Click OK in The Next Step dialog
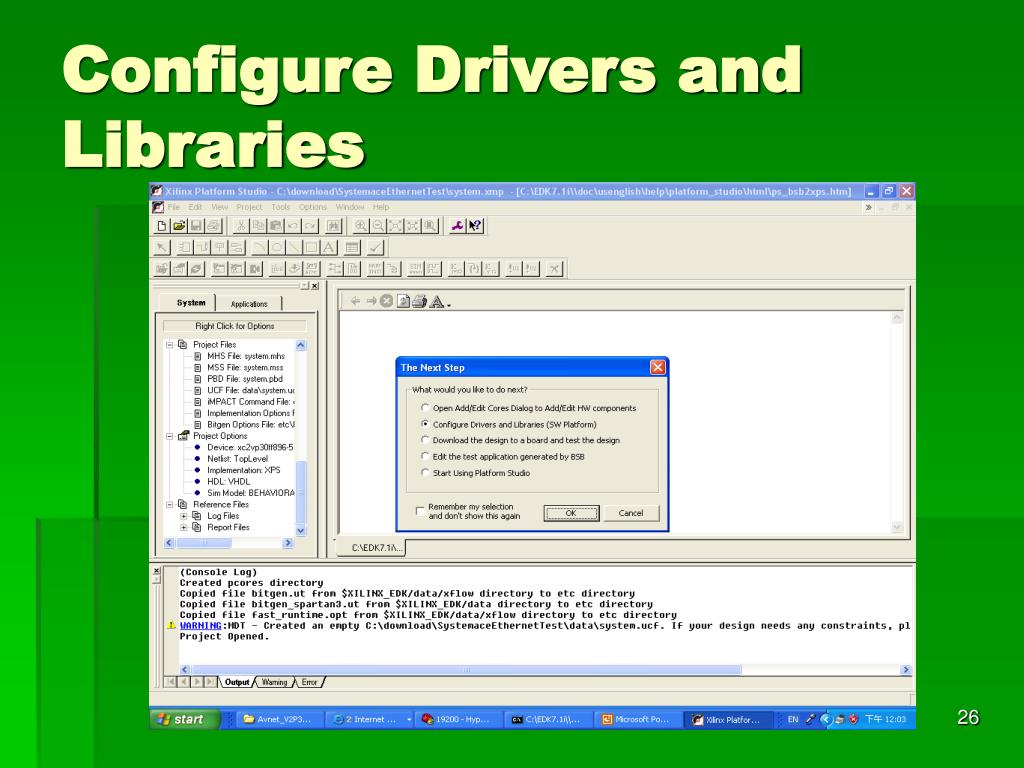Screen dimensions: 1024x768 [x=571, y=513]
